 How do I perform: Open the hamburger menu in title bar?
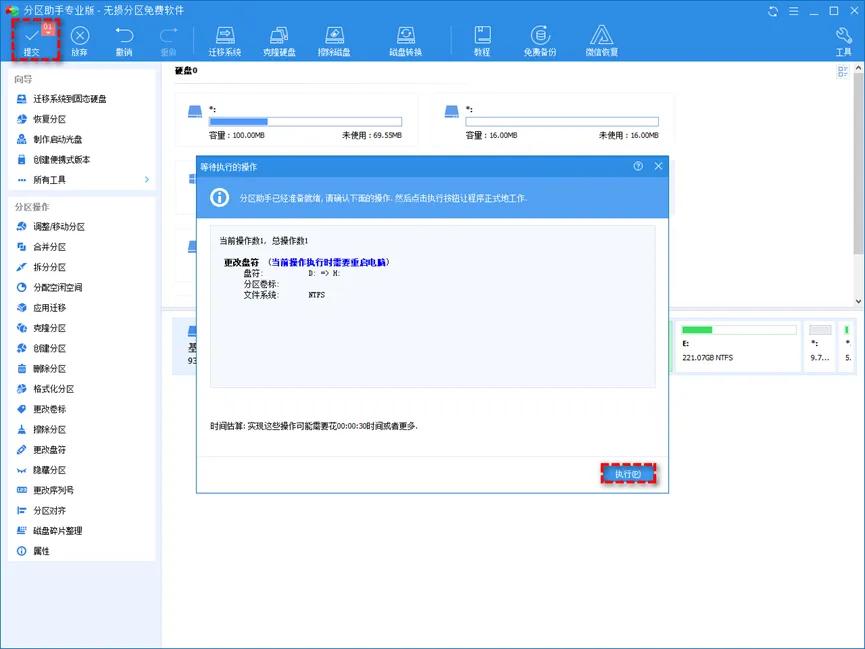pyautogui.click(x=793, y=11)
